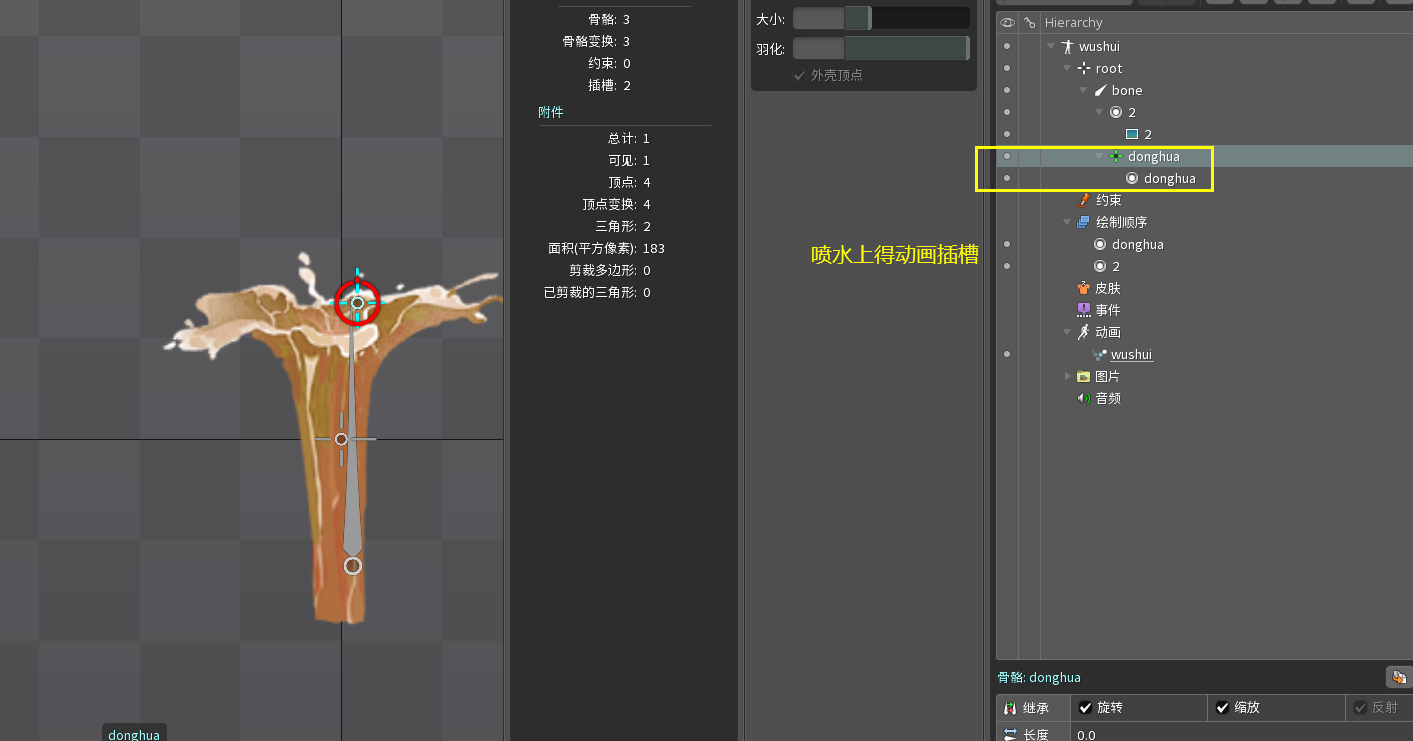Screen dimensions: 1413x741
Task: Toggle the 缩放 inherit scale checkbox
Action: coord(1223,708)
